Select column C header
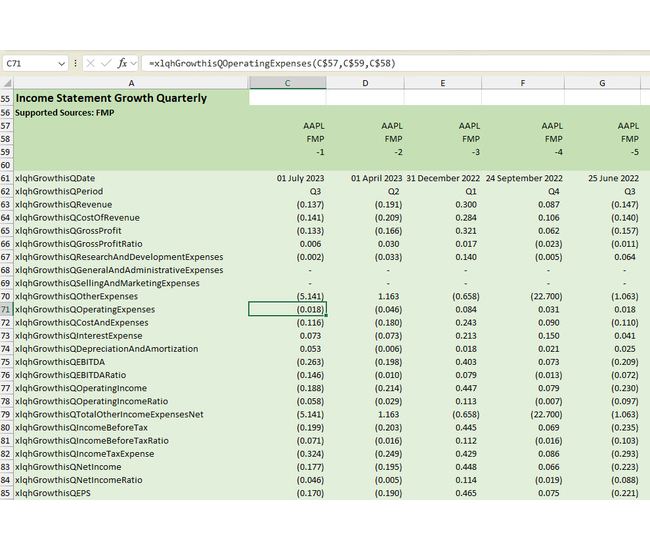Screen dimensions: 650x550 pyautogui.click(x=287, y=83)
